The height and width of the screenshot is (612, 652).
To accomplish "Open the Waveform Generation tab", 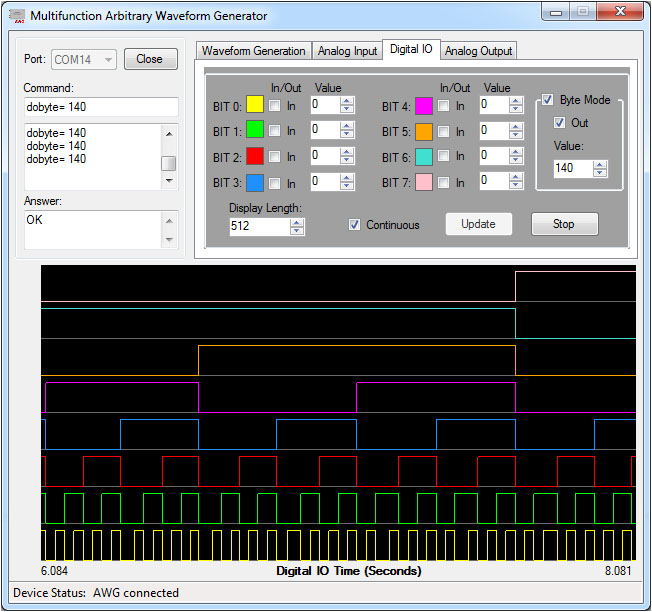I will coord(253,51).
